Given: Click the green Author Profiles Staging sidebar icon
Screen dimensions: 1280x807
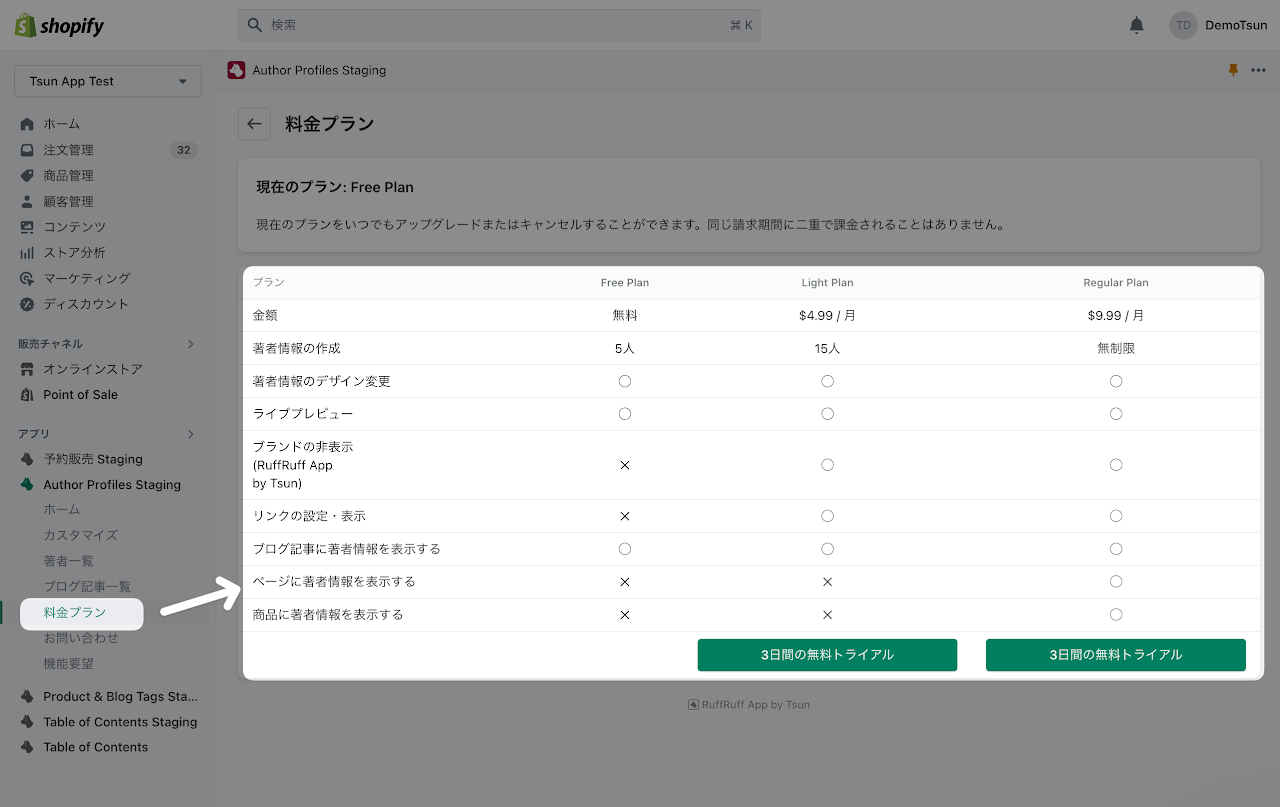Looking at the screenshot, I should [27, 485].
